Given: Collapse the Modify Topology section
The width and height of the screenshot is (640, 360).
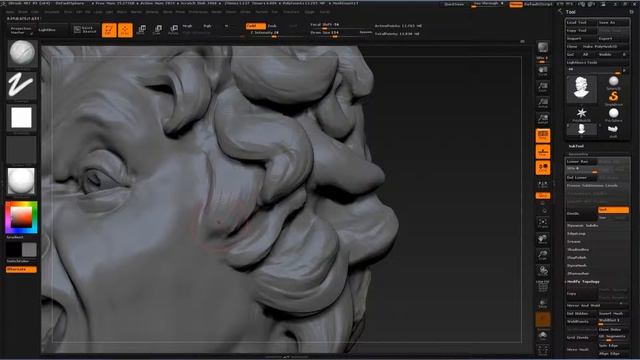Looking at the screenshot, I should [583, 282].
